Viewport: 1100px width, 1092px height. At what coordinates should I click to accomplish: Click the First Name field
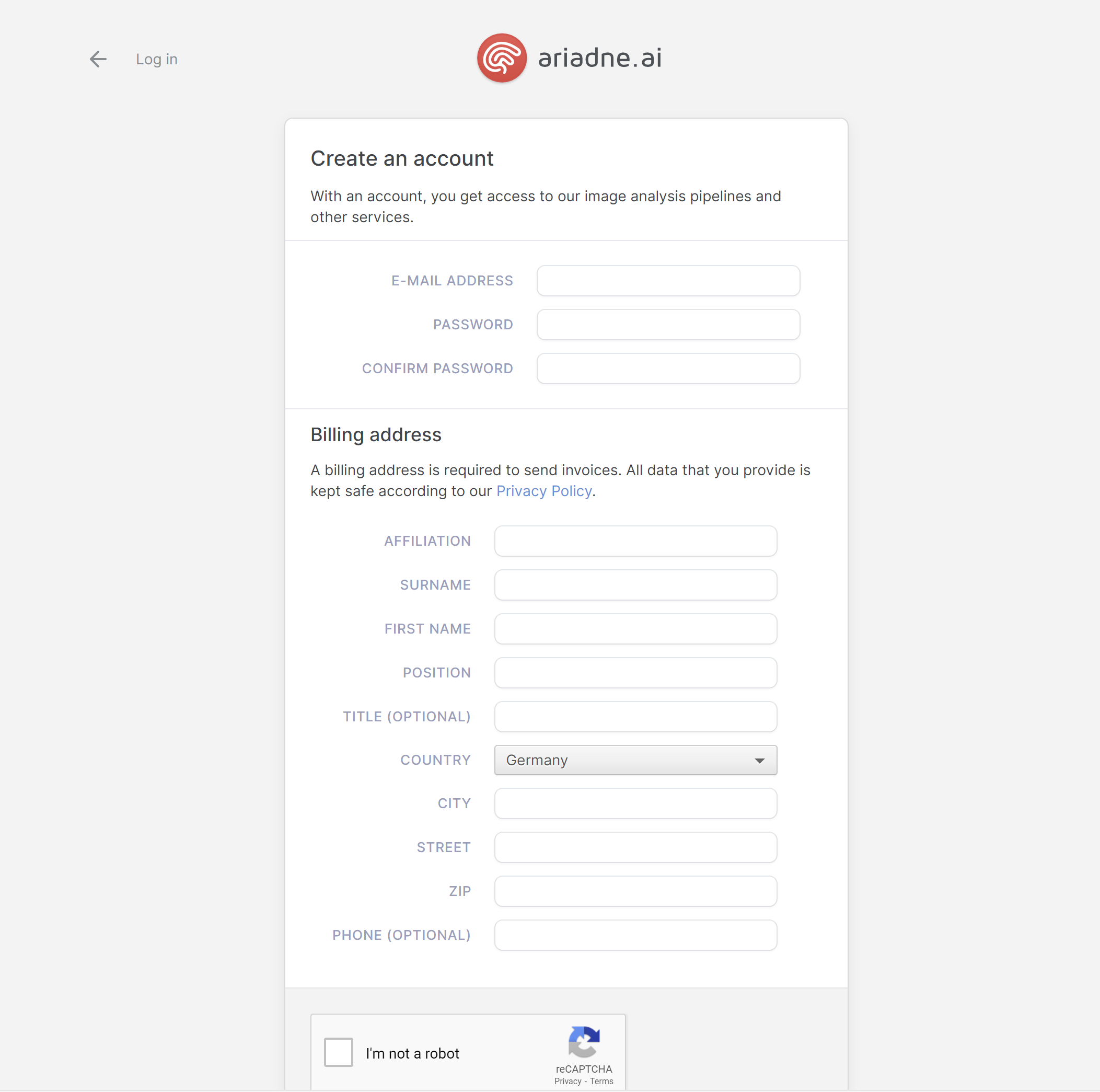pos(635,629)
